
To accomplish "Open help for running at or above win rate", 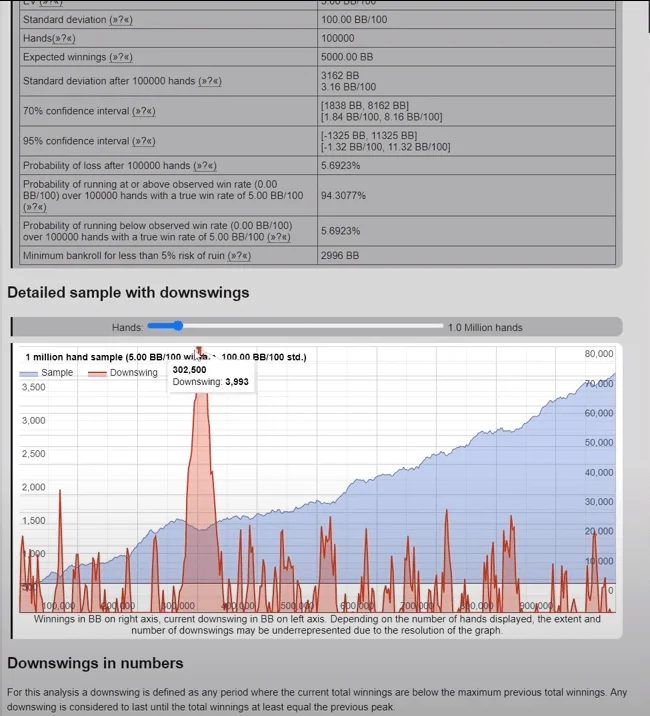I will [x=34, y=208].
